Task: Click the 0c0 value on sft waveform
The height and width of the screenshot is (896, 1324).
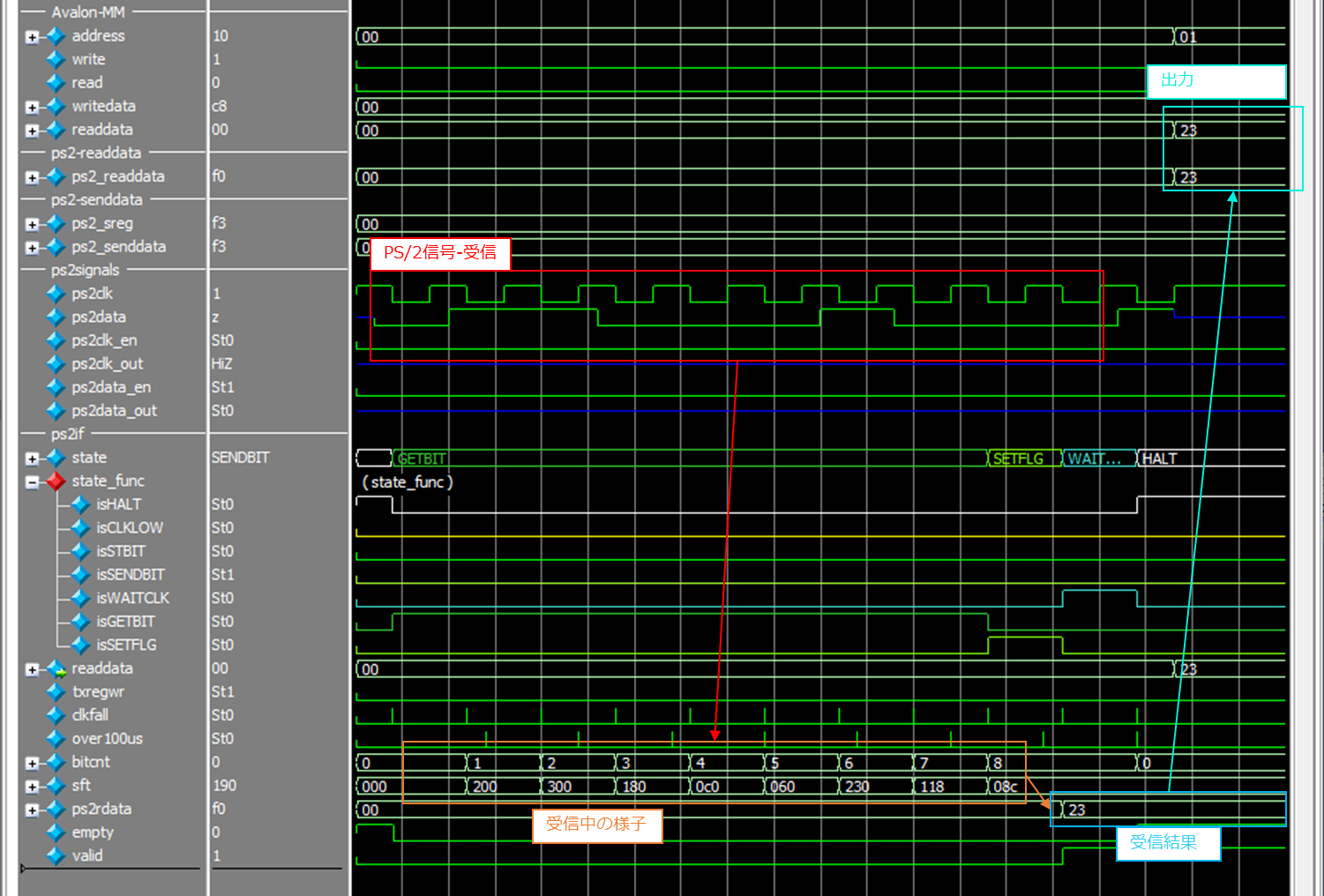Action: coord(707,787)
